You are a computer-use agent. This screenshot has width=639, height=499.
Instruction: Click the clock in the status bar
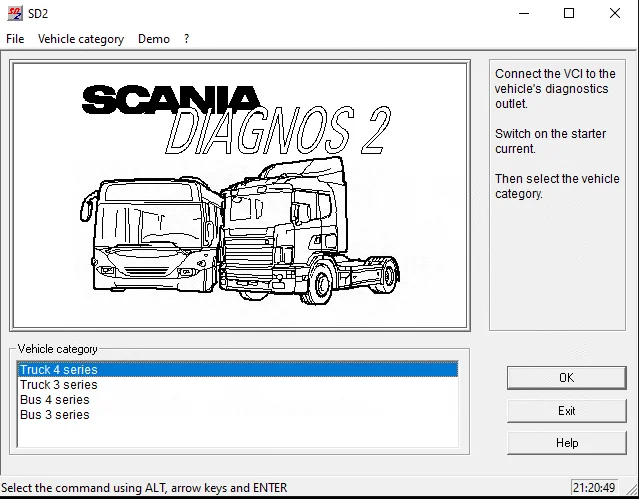pyautogui.click(x=594, y=488)
